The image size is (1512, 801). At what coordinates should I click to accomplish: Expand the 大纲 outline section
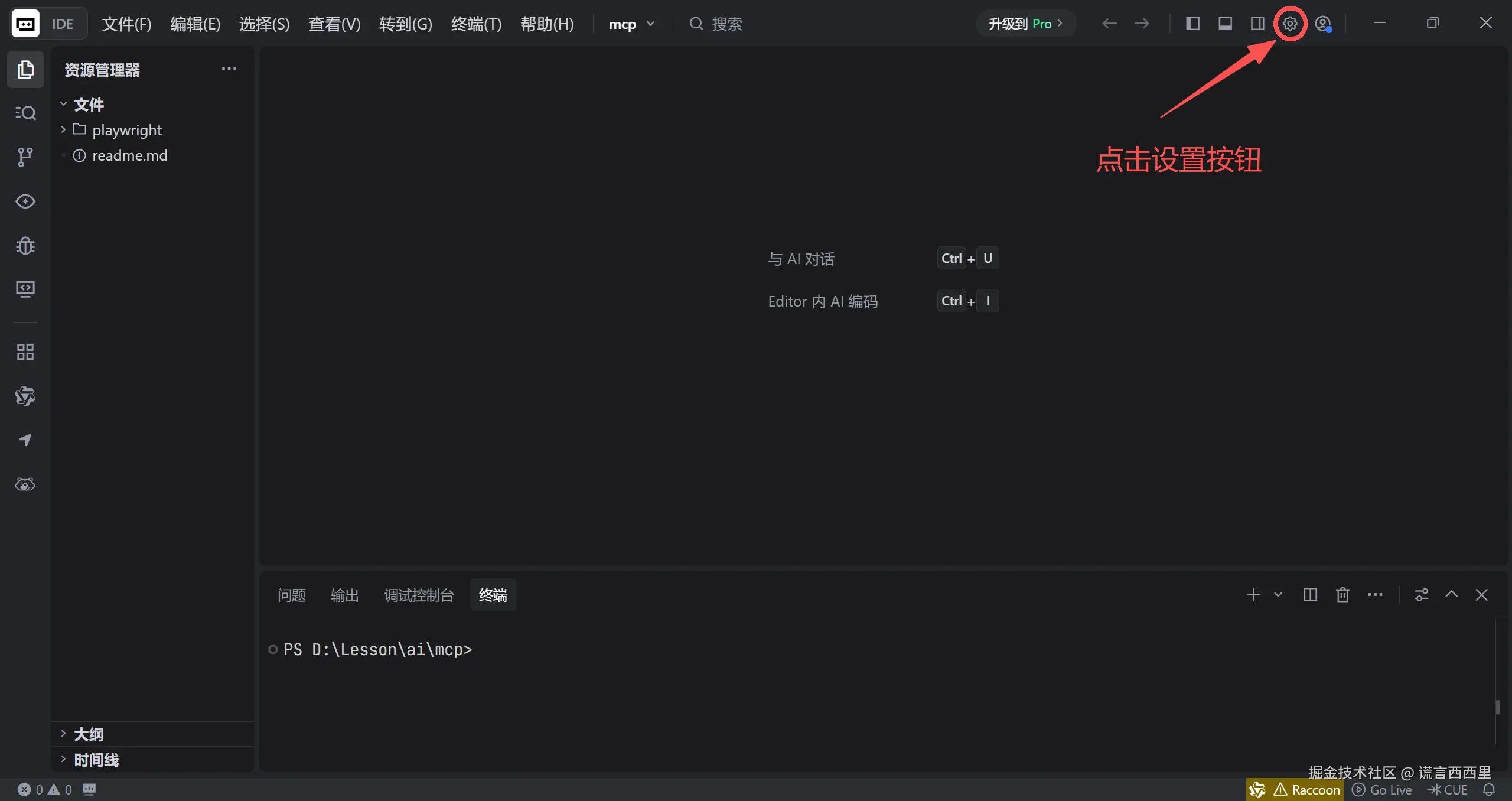[x=89, y=734]
